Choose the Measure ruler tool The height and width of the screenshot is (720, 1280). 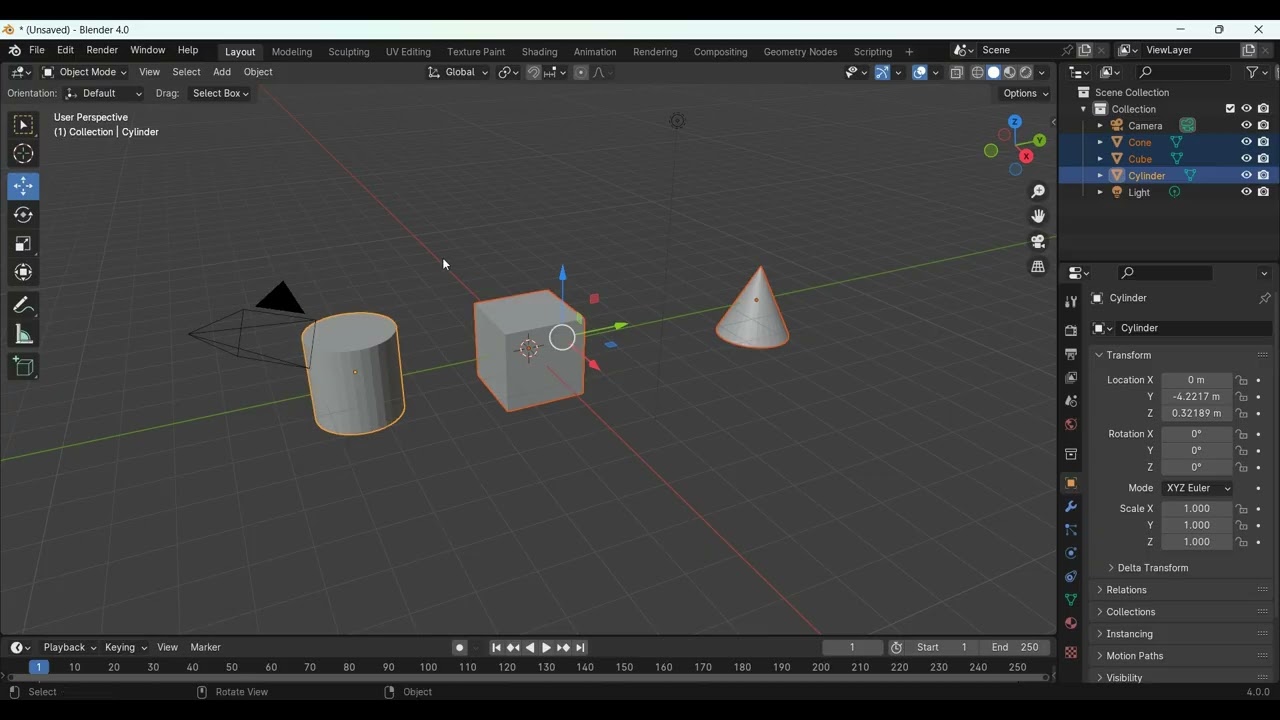click(23, 335)
